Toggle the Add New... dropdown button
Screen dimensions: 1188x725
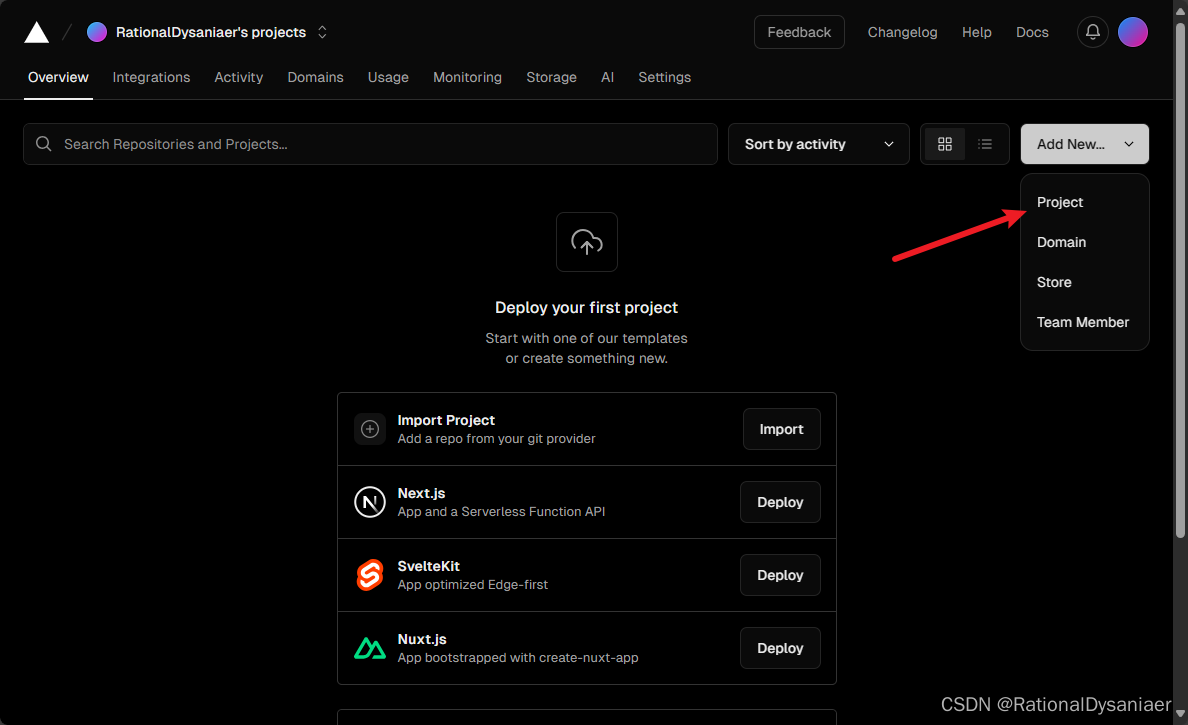[1084, 144]
